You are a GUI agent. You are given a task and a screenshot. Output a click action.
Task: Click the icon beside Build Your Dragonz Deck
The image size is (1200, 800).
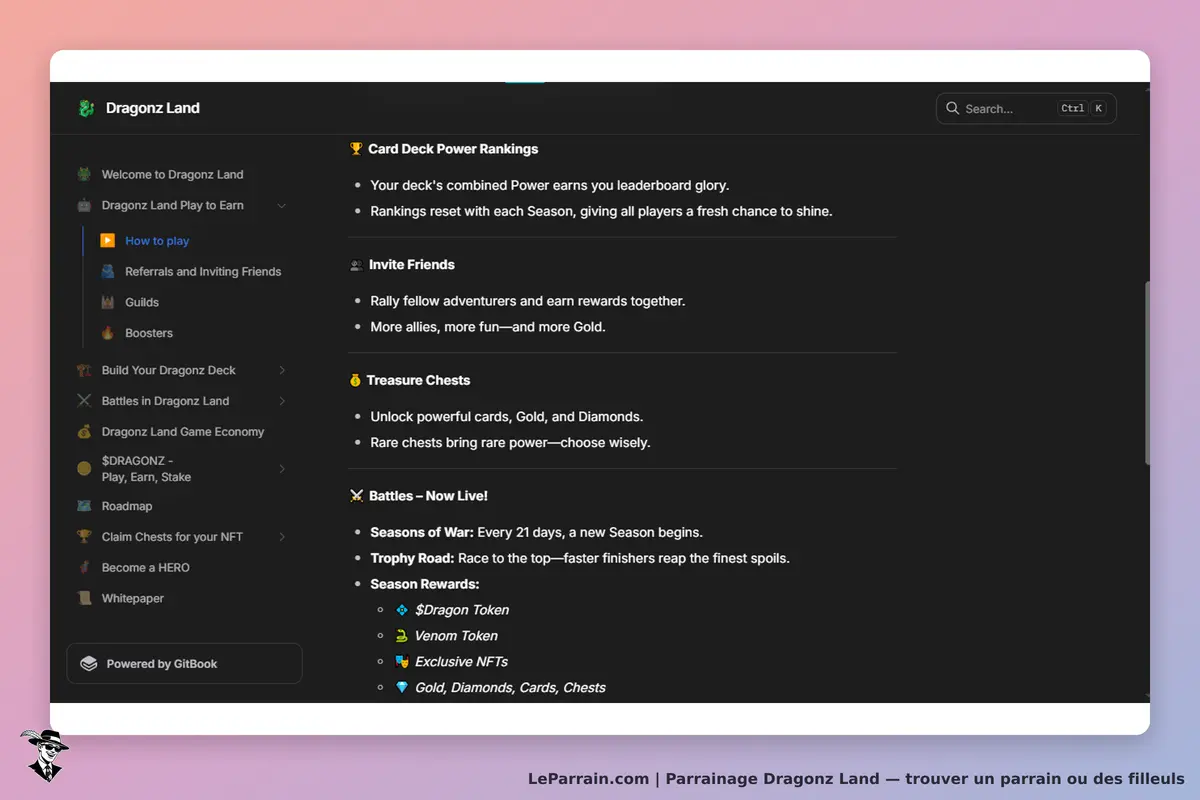tap(84, 370)
